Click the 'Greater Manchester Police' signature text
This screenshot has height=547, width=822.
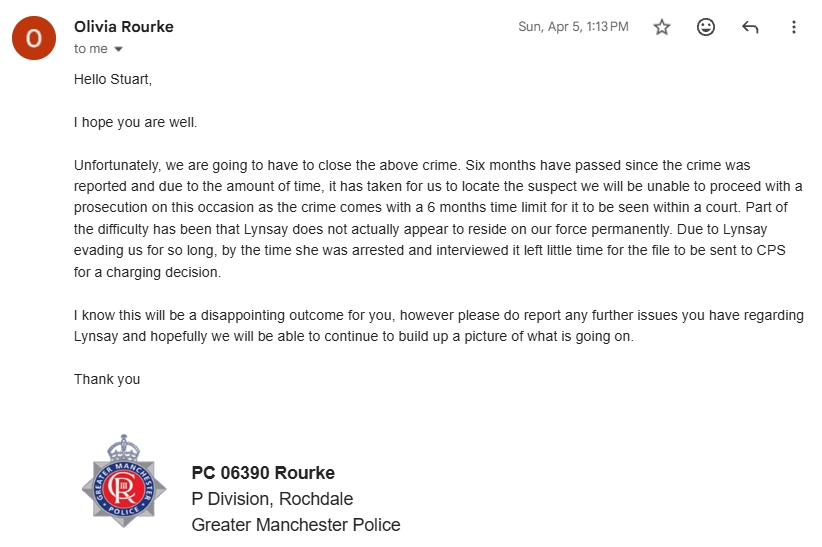coord(296,525)
